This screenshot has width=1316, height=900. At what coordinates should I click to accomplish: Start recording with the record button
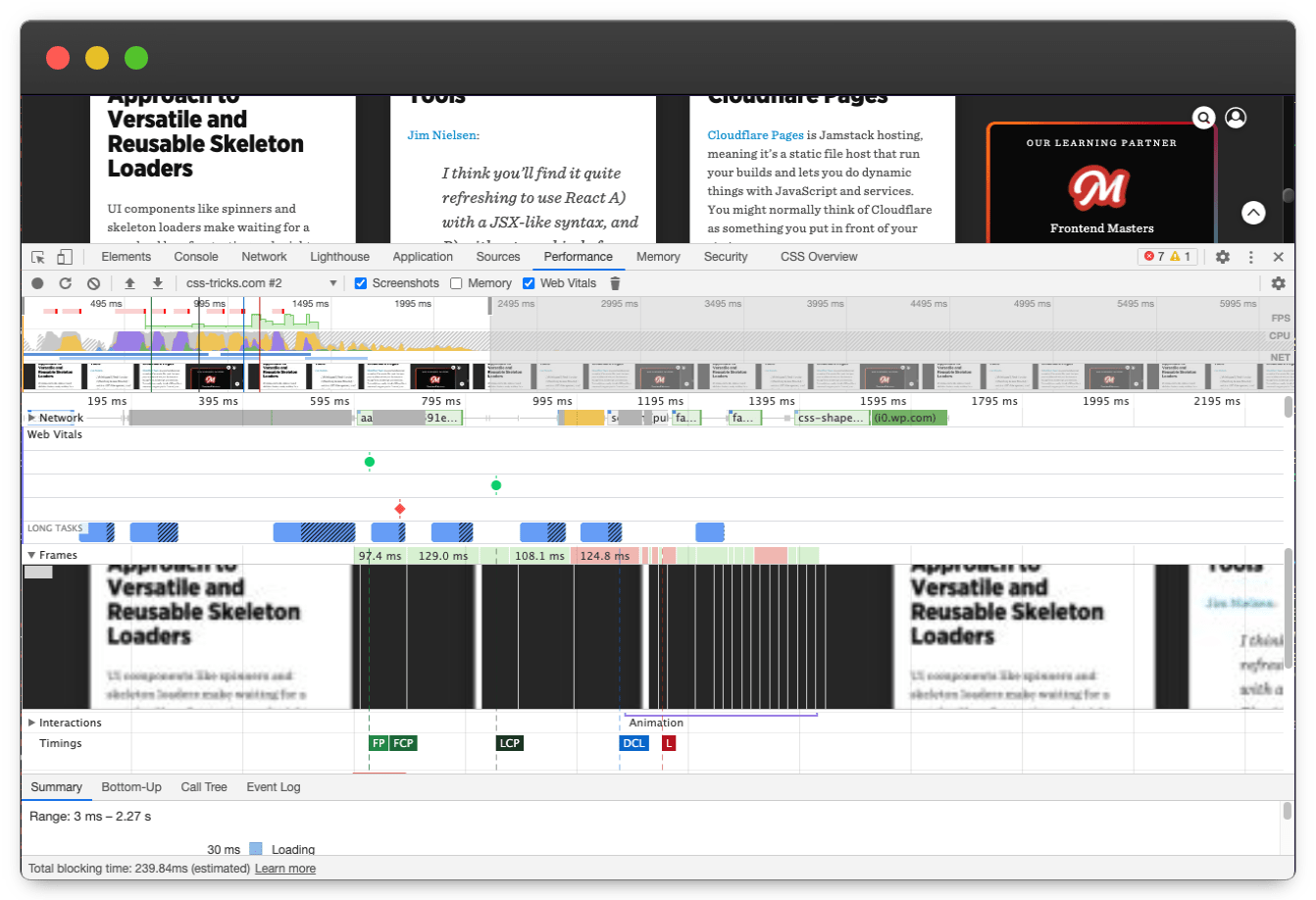(x=37, y=283)
